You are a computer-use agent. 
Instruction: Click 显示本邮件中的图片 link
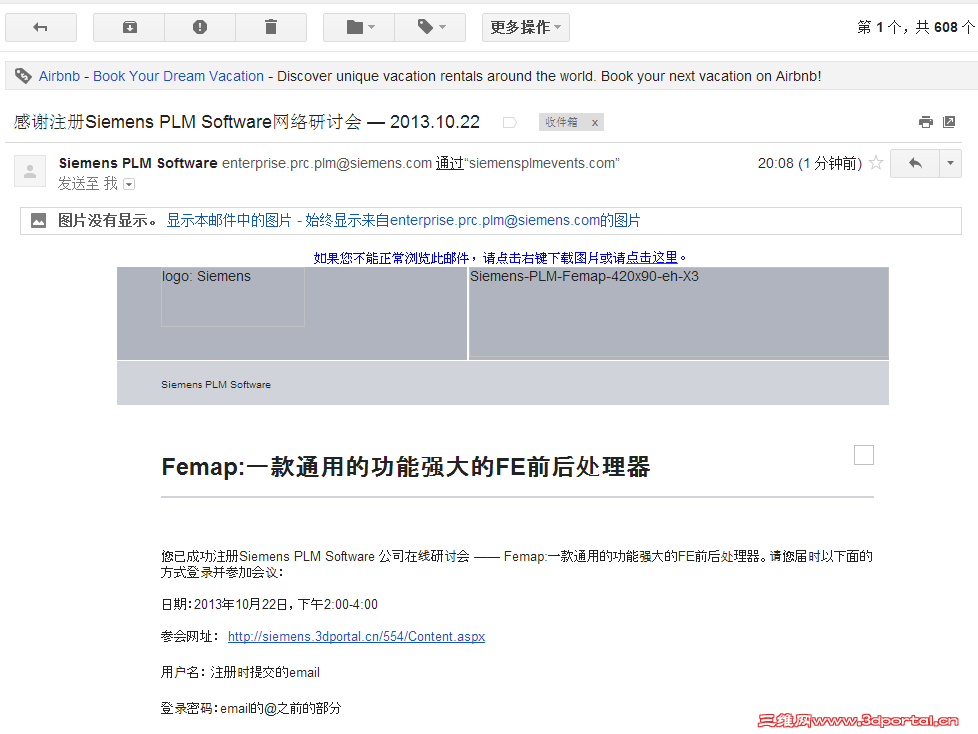(x=229, y=221)
